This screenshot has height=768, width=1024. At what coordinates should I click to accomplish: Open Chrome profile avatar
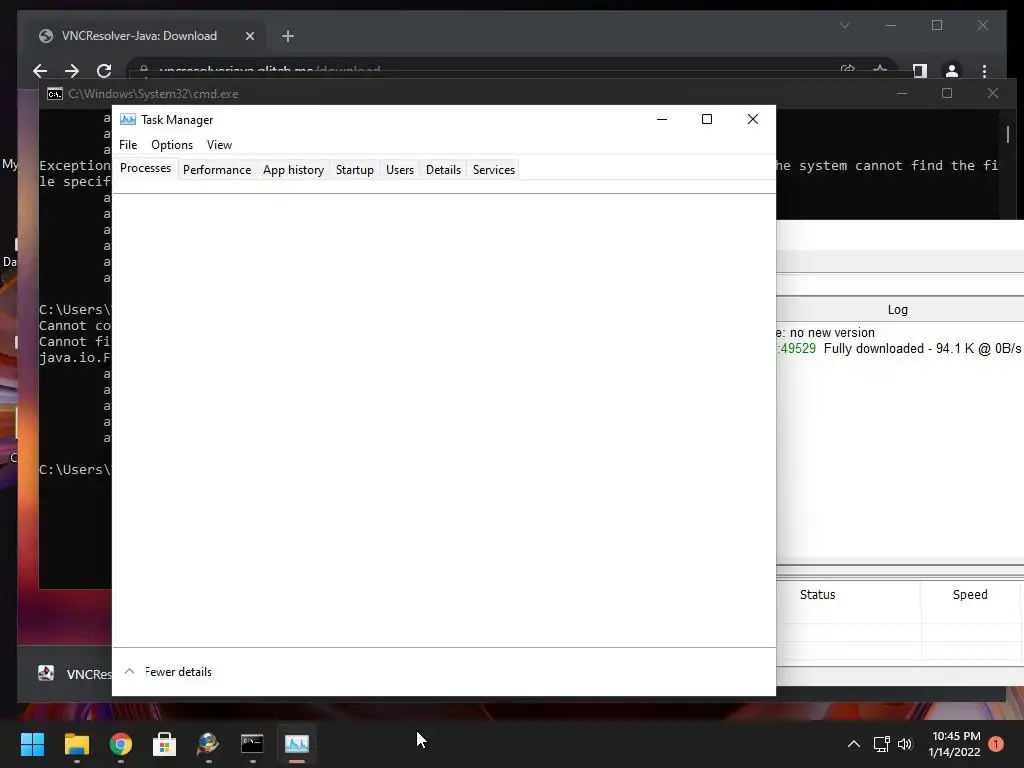(952, 71)
